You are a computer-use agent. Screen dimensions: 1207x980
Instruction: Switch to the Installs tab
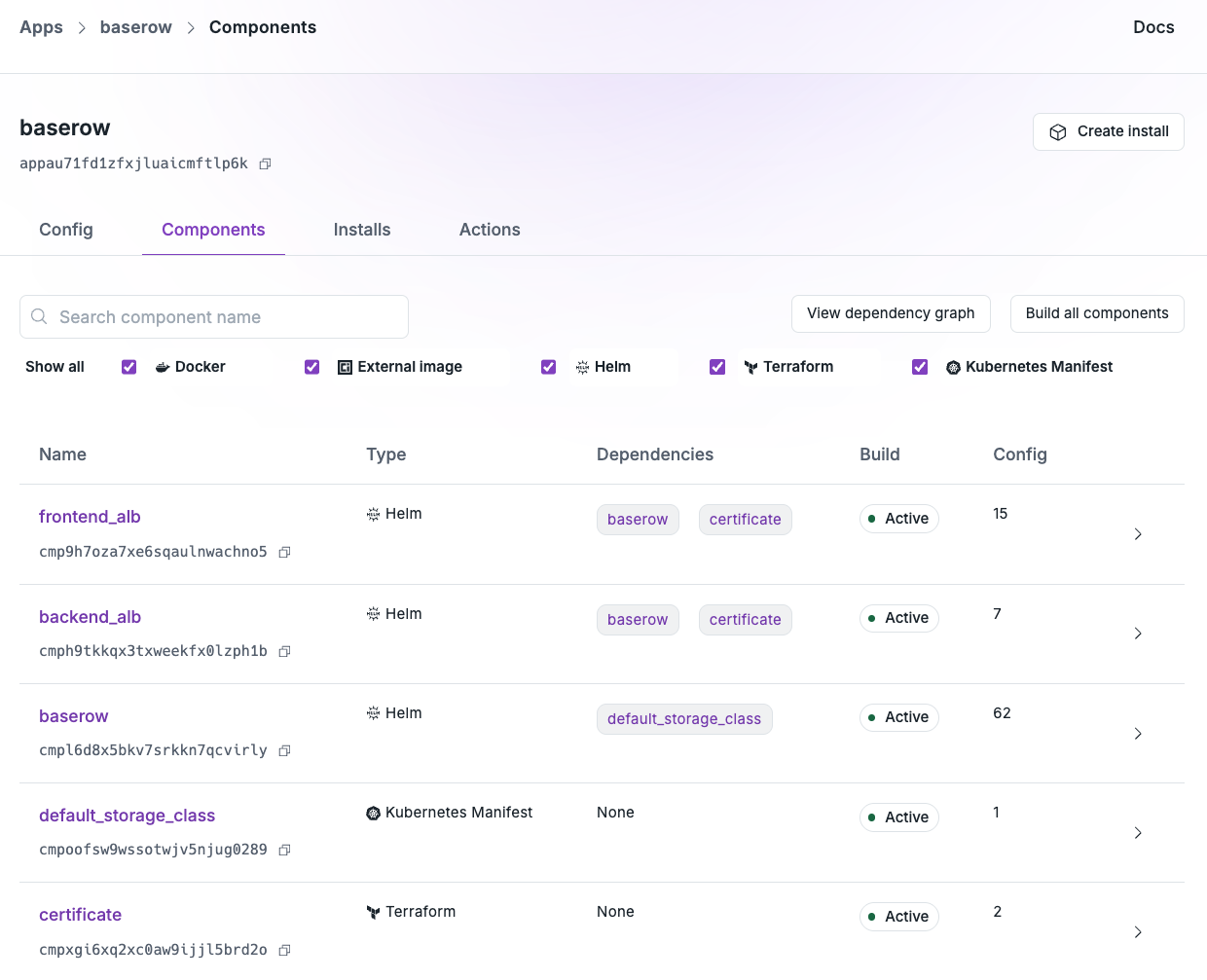[361, 230]
